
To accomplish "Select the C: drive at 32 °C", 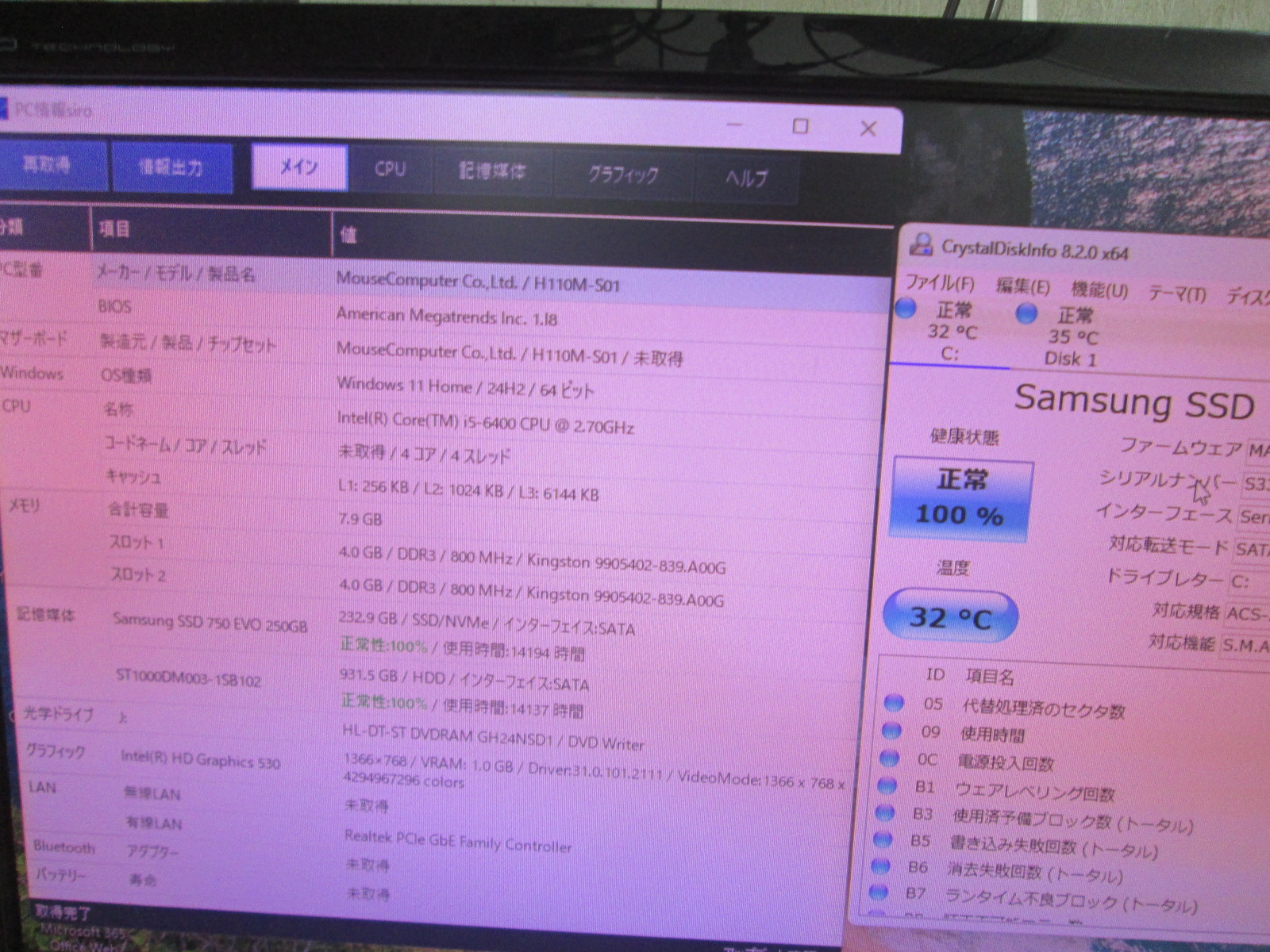I will (x=951, y=331).
